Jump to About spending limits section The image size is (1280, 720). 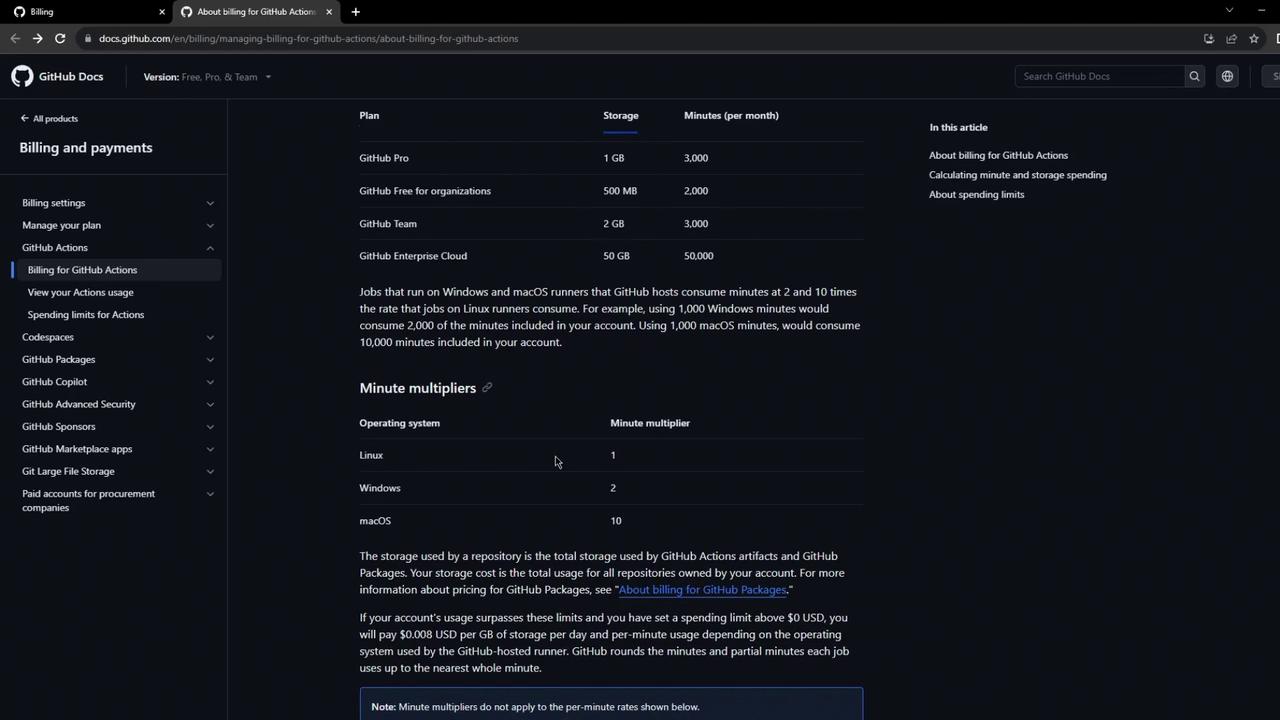(x=976, y=194)
